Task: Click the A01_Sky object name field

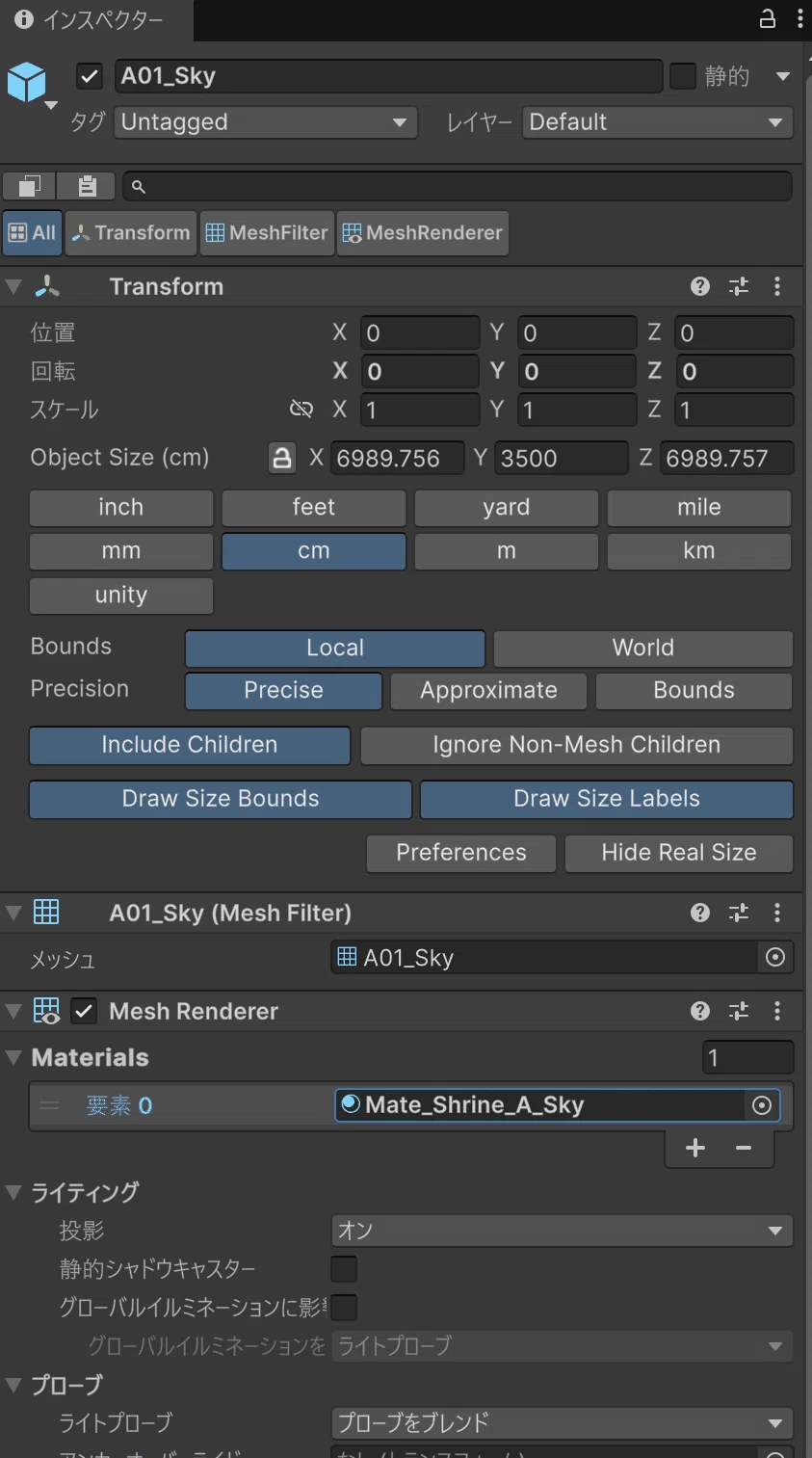Action: click(388, 76)
